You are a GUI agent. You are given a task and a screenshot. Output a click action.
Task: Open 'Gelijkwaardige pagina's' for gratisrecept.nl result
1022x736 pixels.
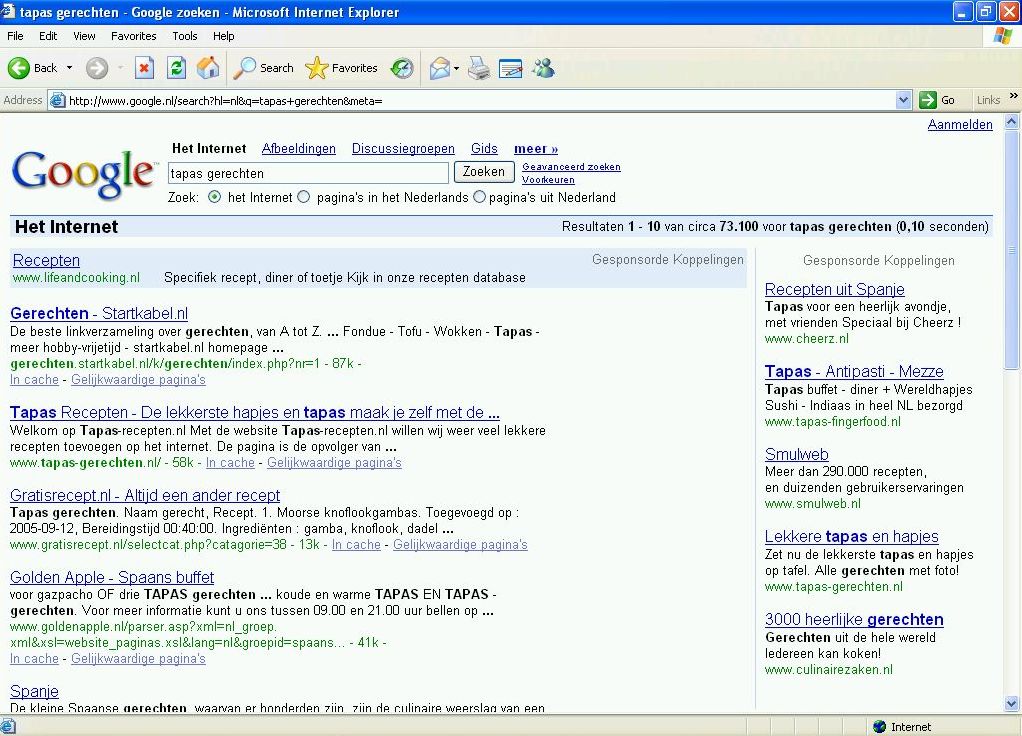click(460, 544)
